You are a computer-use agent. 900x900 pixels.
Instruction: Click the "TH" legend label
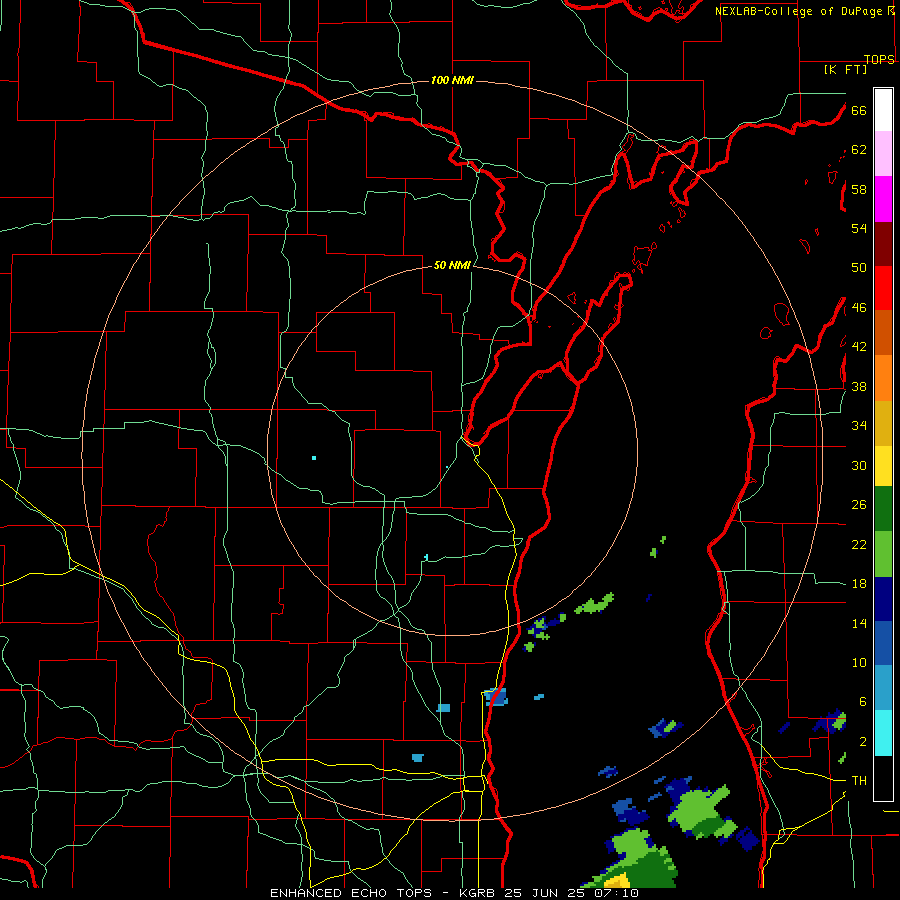859,781
